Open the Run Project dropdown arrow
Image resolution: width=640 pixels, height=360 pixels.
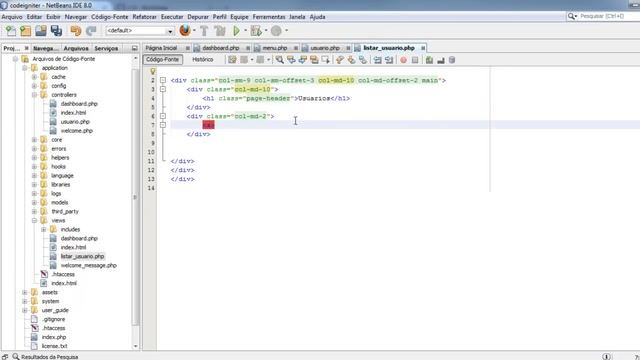[x=245, y=31]
